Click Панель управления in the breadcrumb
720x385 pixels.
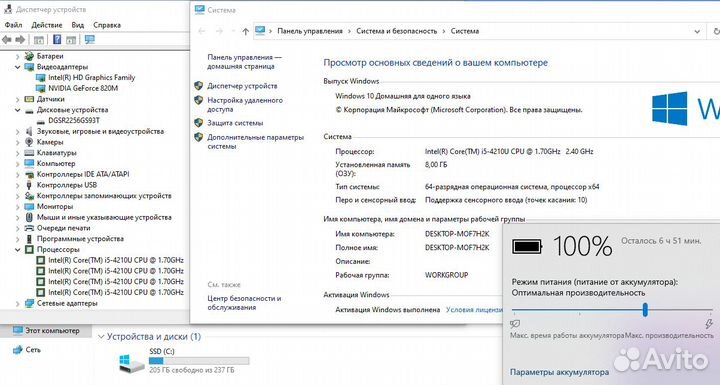(x=310, y=31)
